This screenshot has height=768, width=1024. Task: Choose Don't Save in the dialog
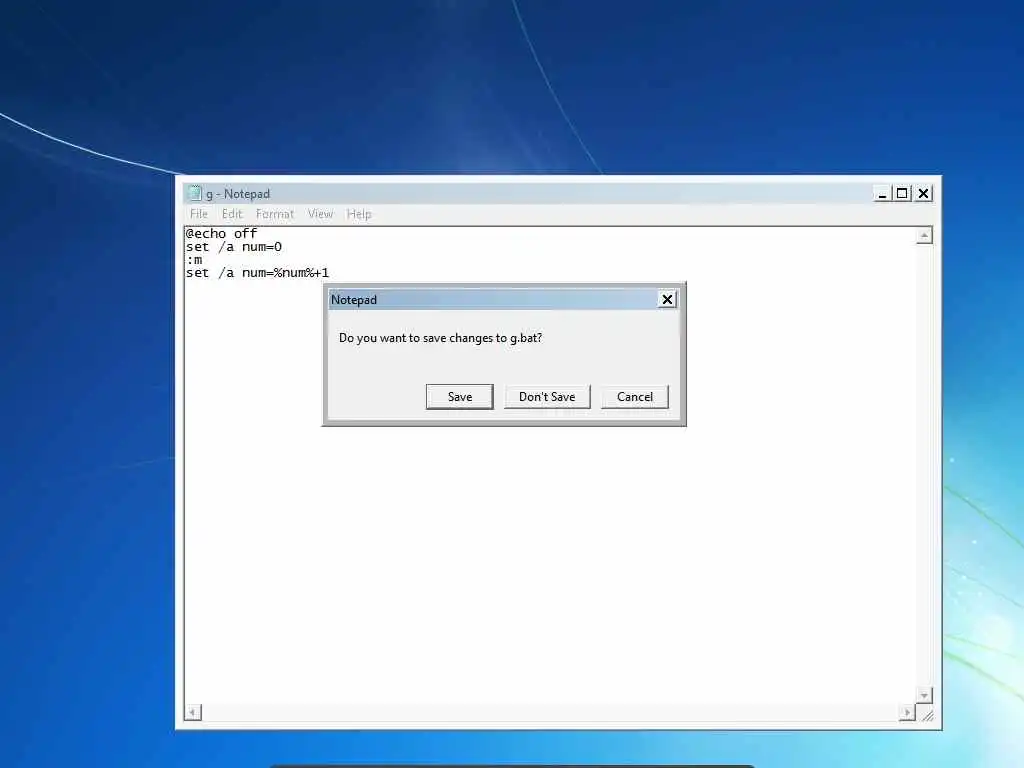547,396
